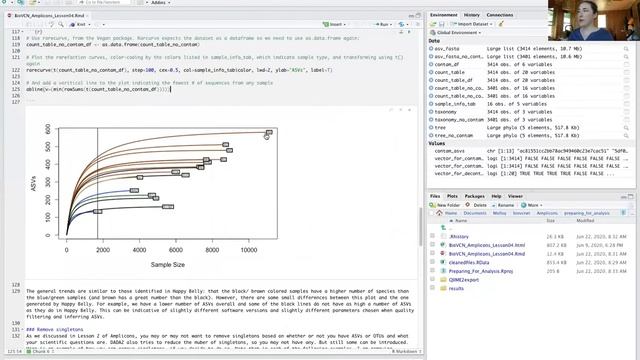Expand the sample_info_tab data frame

pyautogui.click(x=431, y=104)
